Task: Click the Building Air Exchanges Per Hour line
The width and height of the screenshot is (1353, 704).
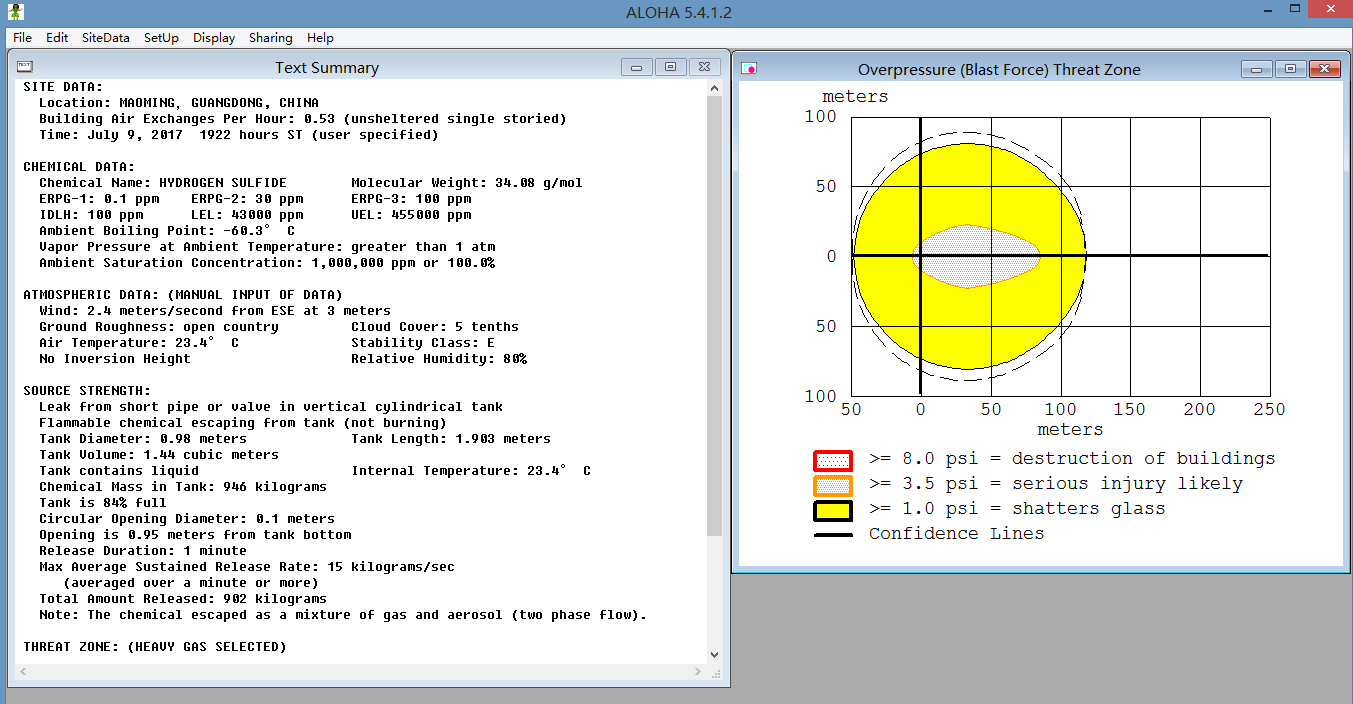Action: point(303,119)
